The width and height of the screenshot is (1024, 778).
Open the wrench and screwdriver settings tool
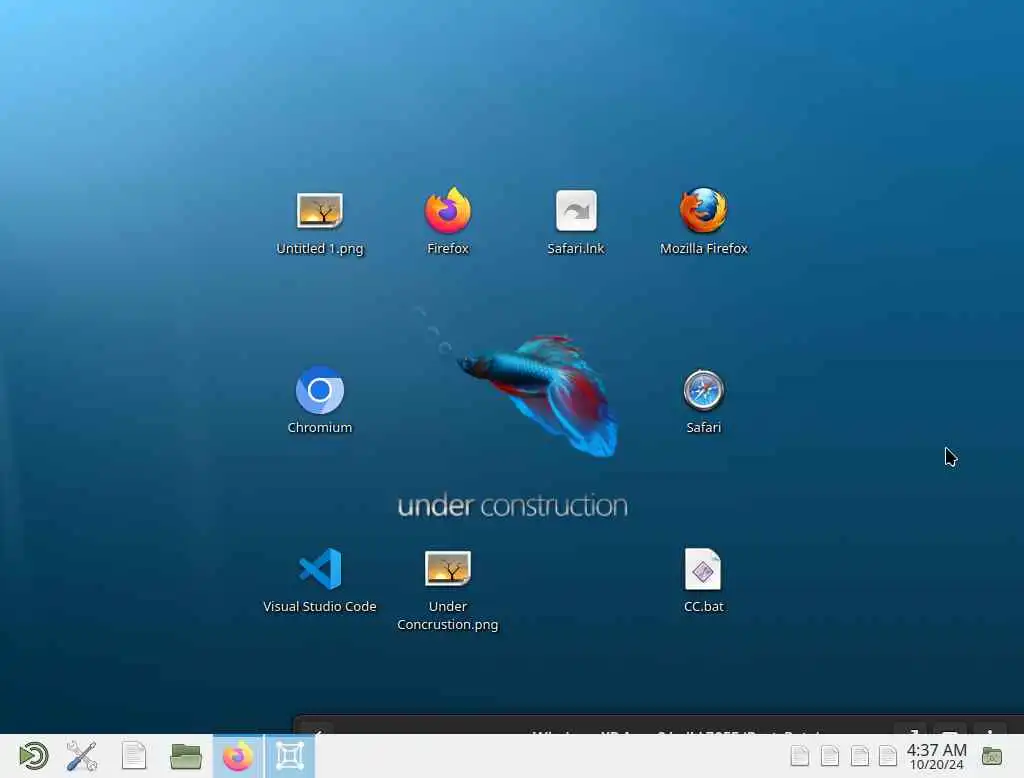point(82,756)
